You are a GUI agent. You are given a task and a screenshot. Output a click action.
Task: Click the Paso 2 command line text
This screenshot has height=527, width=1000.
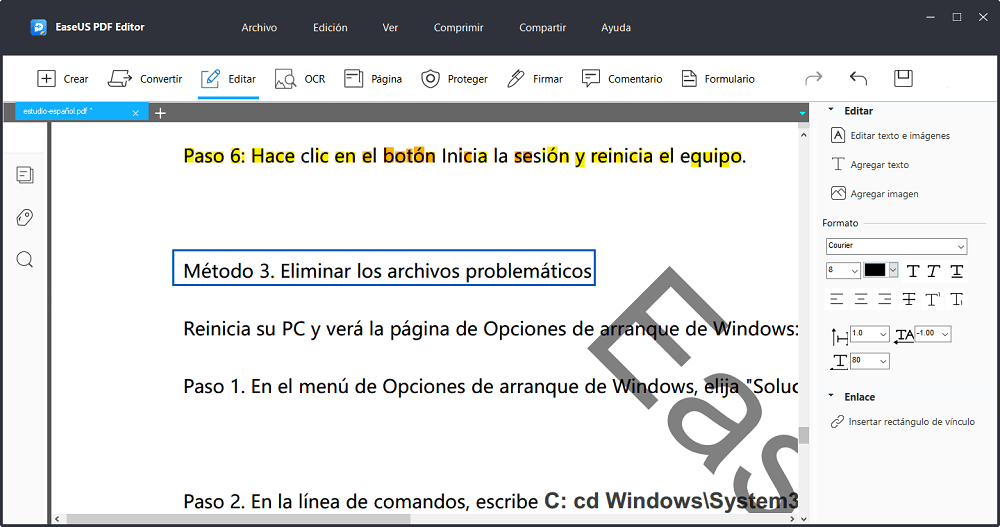pyautogui.click(x=490, y=501)
